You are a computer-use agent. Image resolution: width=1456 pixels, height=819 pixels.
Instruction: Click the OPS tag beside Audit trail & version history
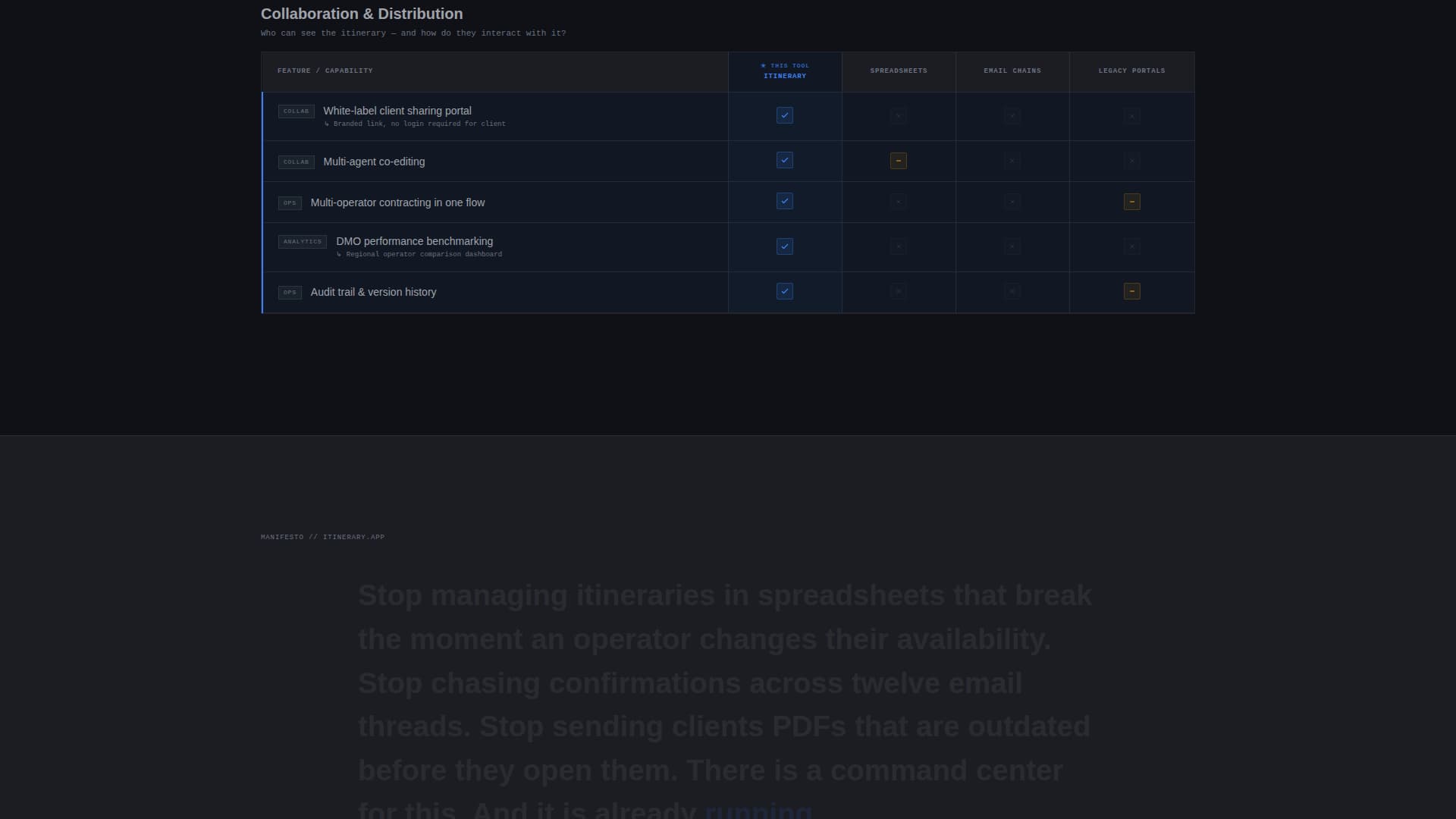coord(290,293)
